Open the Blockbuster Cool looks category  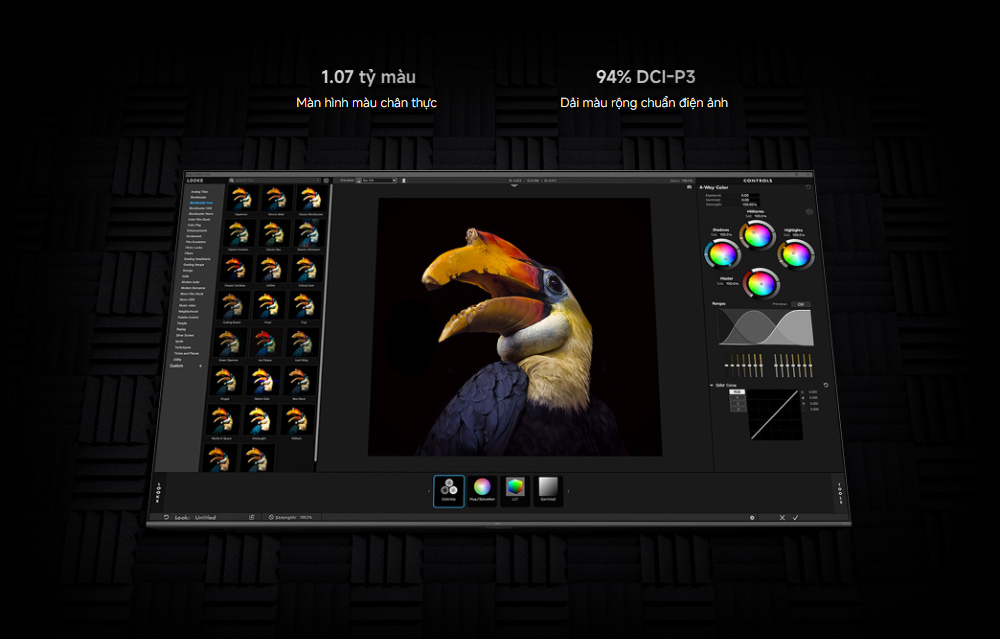point(202,202)
